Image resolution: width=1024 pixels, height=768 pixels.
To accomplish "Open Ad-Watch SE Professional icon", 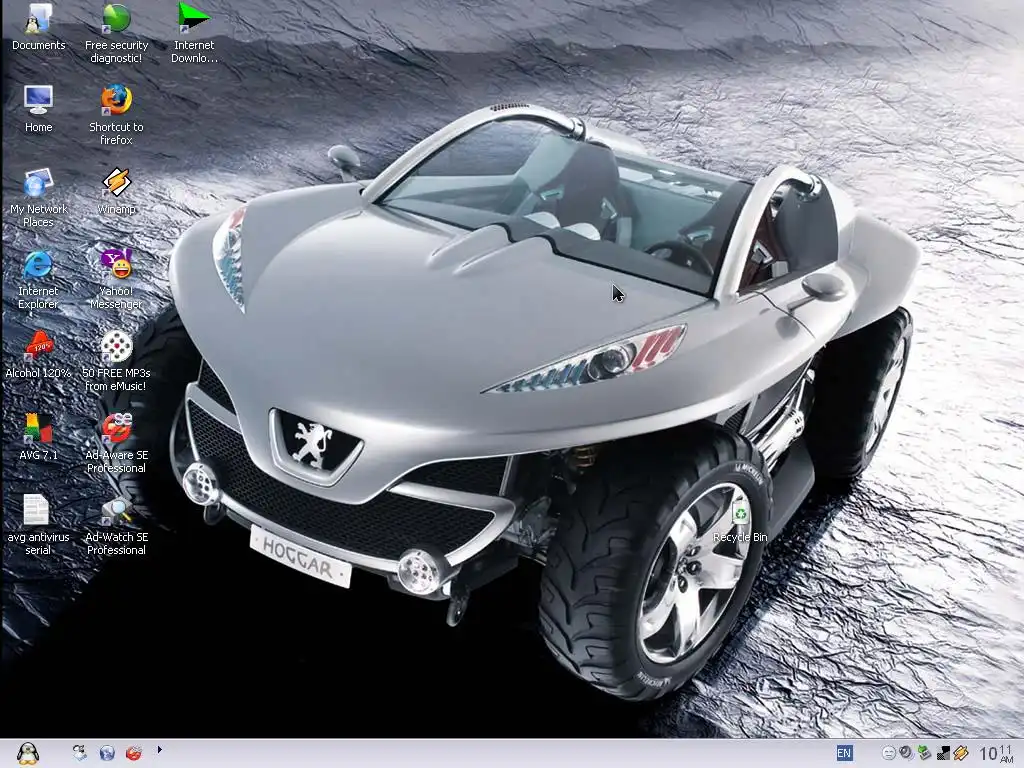I will [116, 526].
